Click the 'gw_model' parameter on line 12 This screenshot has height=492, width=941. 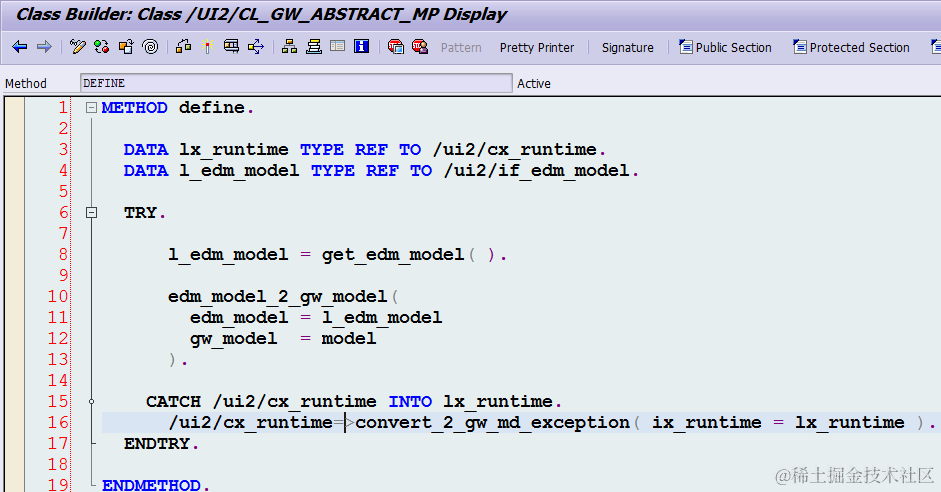[233, 339]
